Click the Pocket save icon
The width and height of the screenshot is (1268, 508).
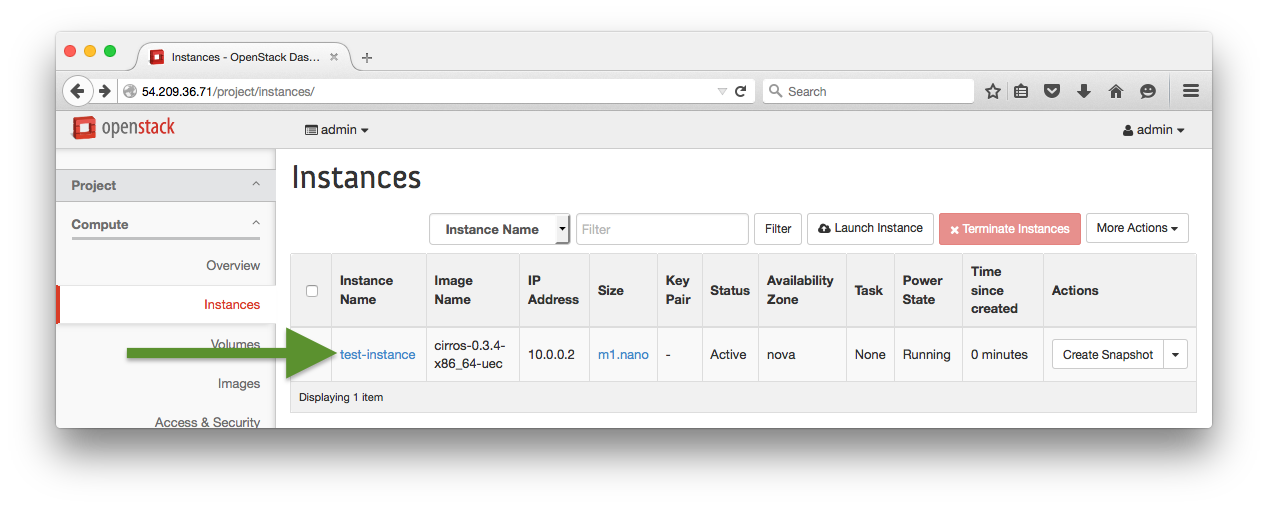1052,91
